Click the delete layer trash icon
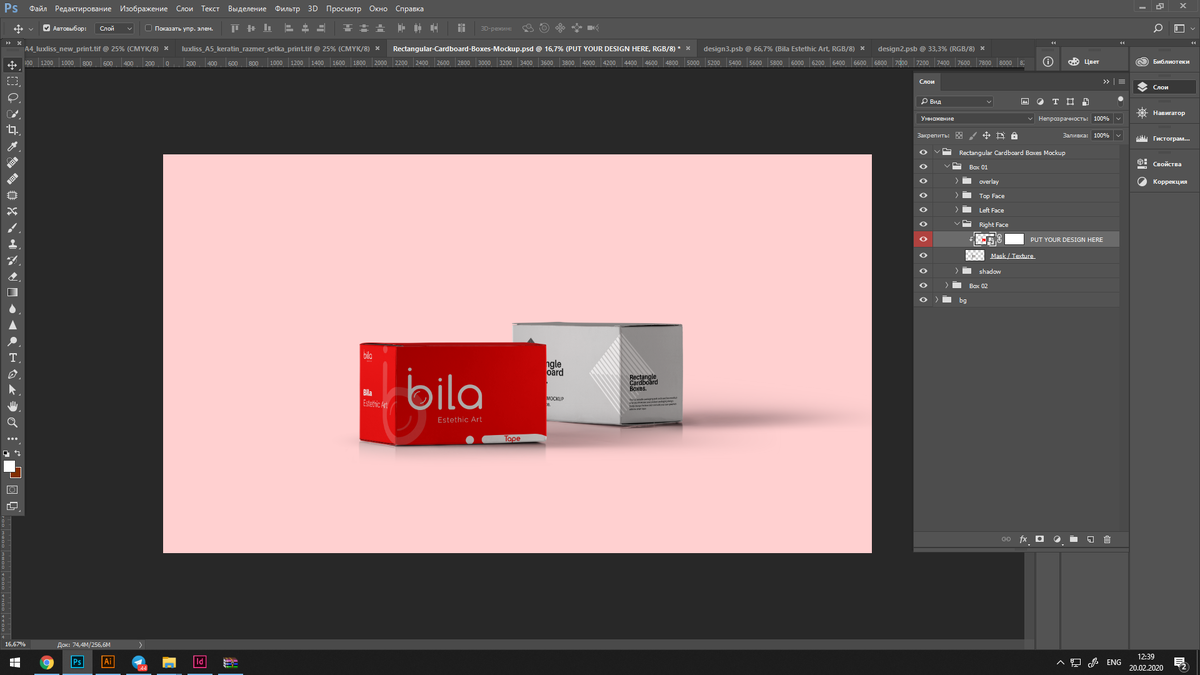Image resolution: width=1200 pixels, height=675 pixels. click(x=1107, y=540)
